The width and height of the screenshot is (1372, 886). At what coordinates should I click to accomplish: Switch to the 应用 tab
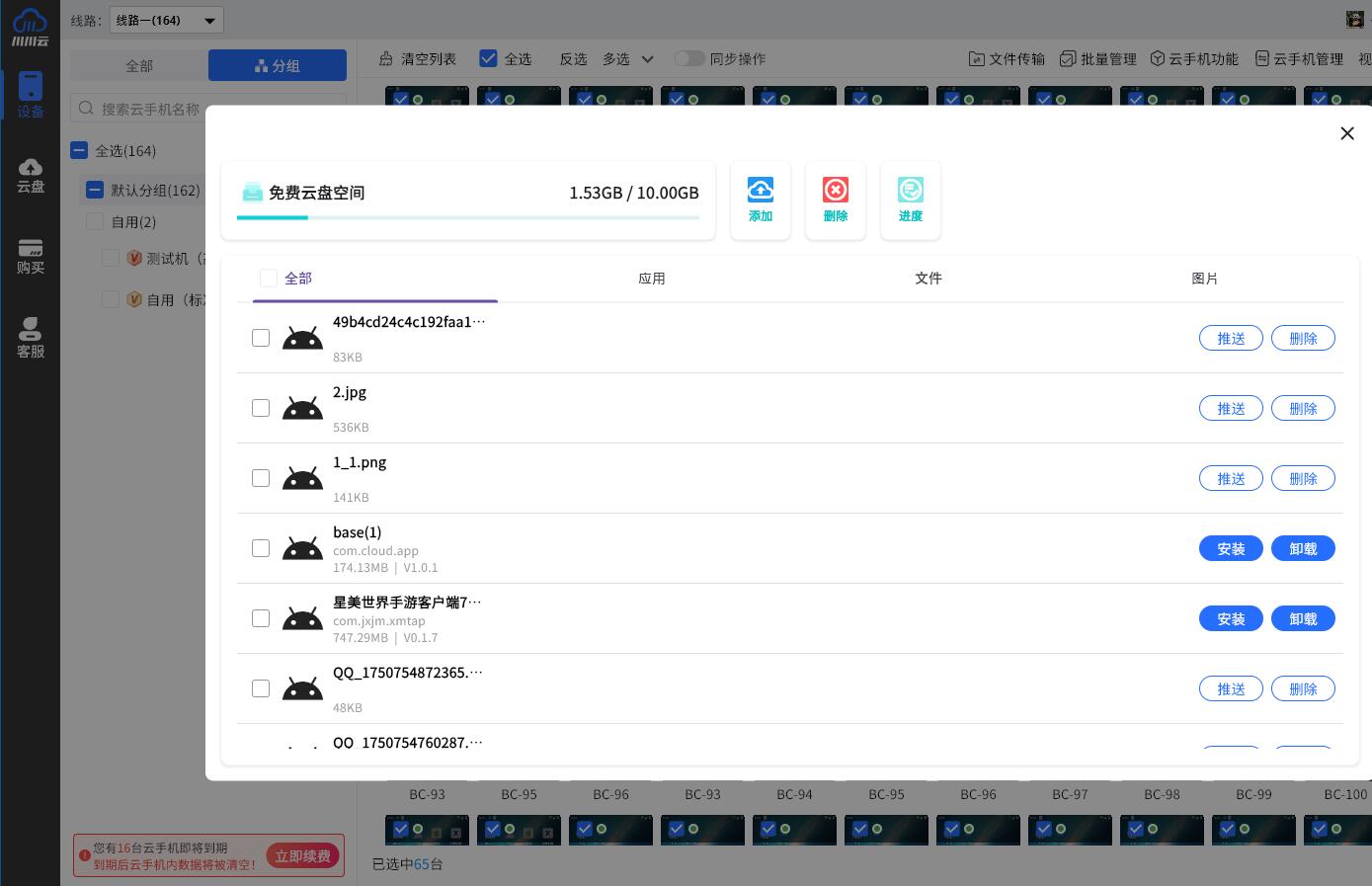pyautogui.click(x=652, y=279)
